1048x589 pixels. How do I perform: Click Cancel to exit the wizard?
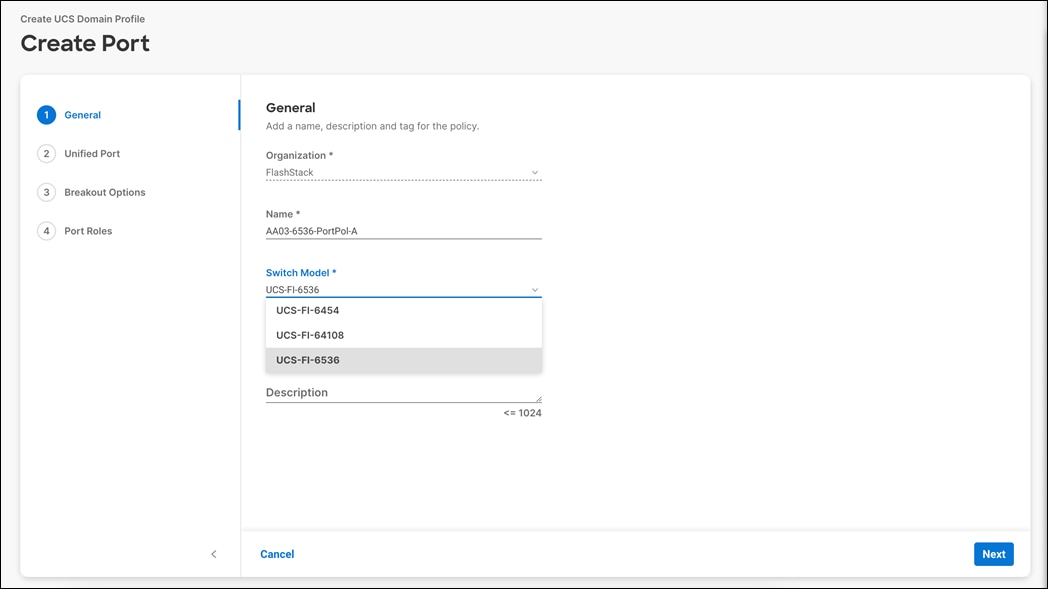277,553
